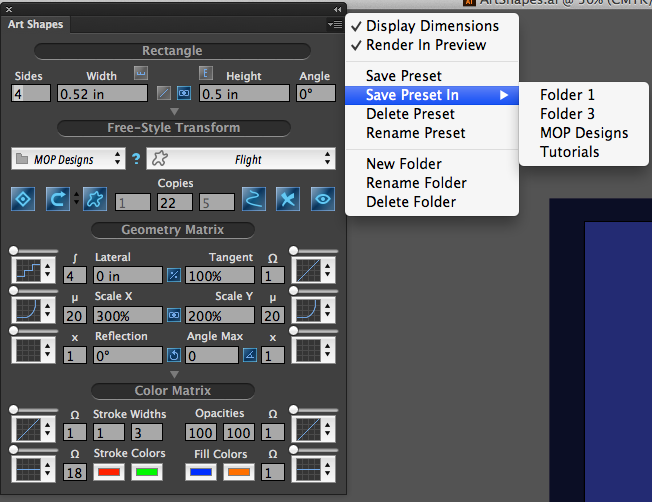652x502 pixels.
Task: Click the Free-Style Transform header button
Action: point(173,128)
